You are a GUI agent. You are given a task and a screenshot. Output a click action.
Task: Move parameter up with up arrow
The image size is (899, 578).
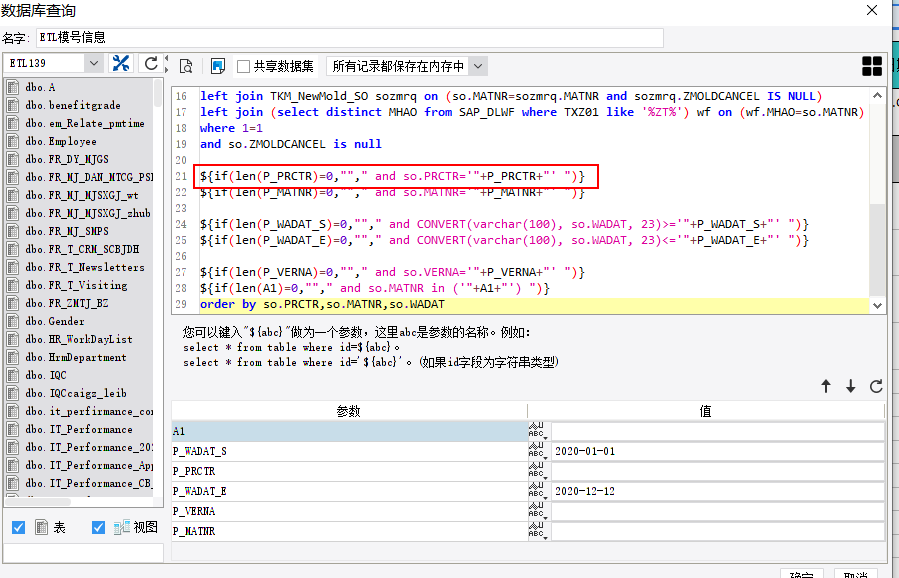(826, 386)
